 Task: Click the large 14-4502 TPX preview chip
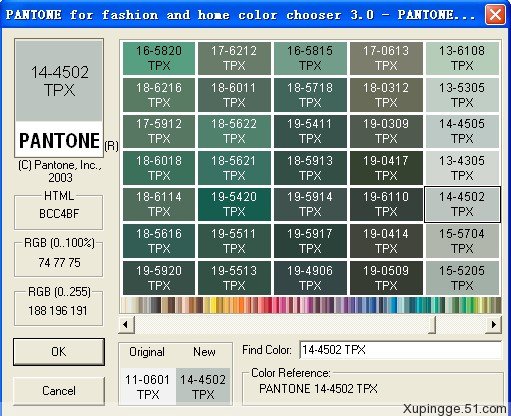click(59, 81)
